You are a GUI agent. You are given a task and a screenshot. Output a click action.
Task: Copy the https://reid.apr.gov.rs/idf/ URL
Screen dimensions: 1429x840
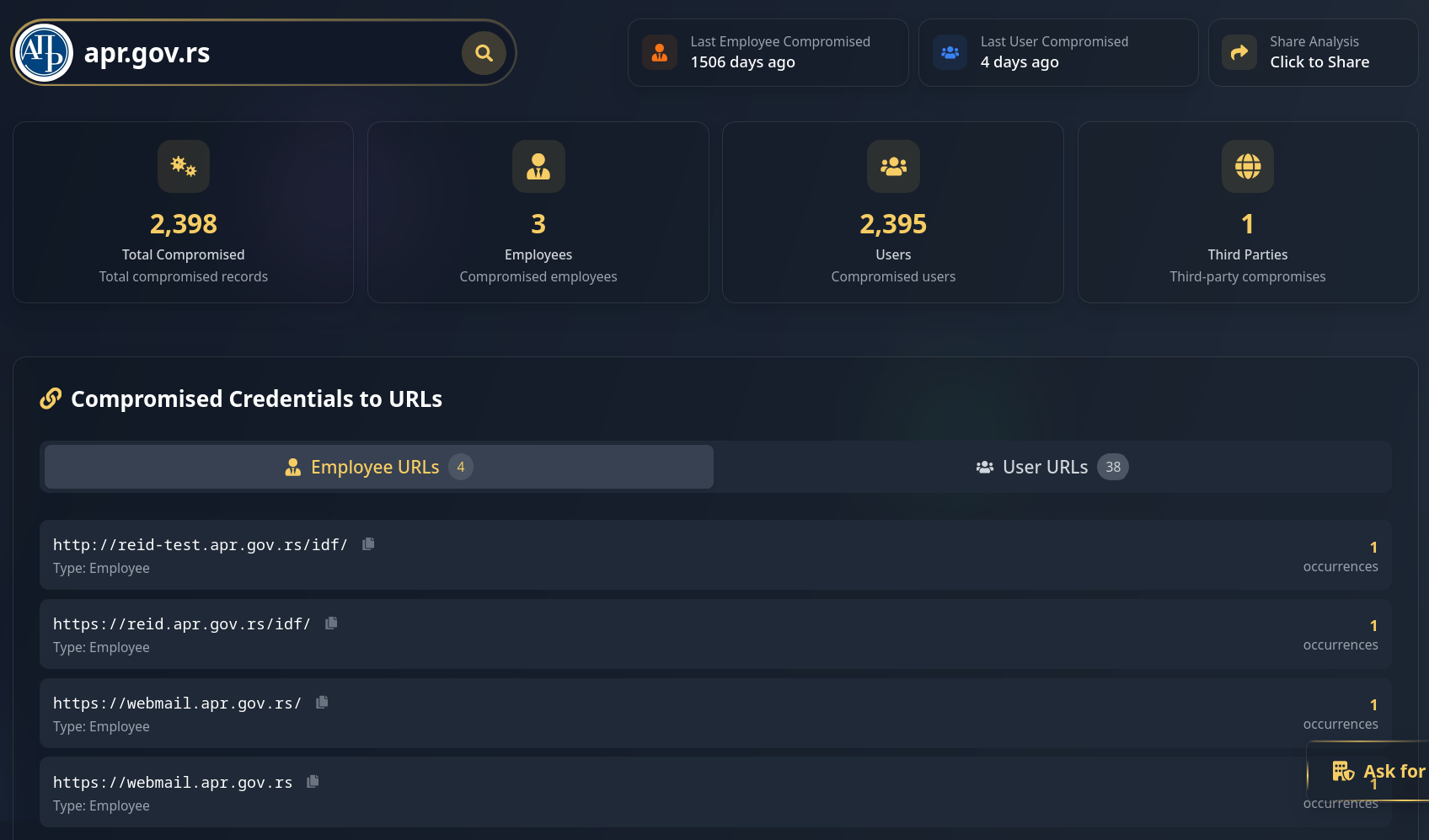pos(331,623)
